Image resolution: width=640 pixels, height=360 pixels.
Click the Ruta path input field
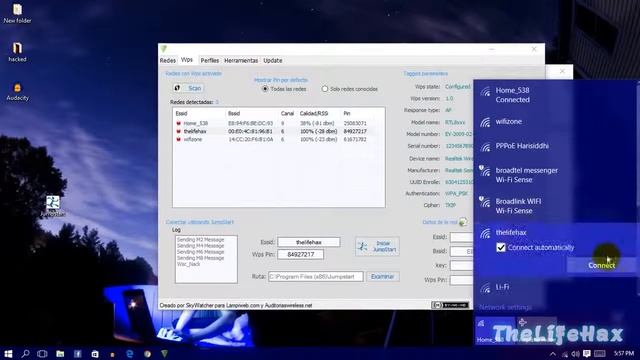click(x=316, y=276)
